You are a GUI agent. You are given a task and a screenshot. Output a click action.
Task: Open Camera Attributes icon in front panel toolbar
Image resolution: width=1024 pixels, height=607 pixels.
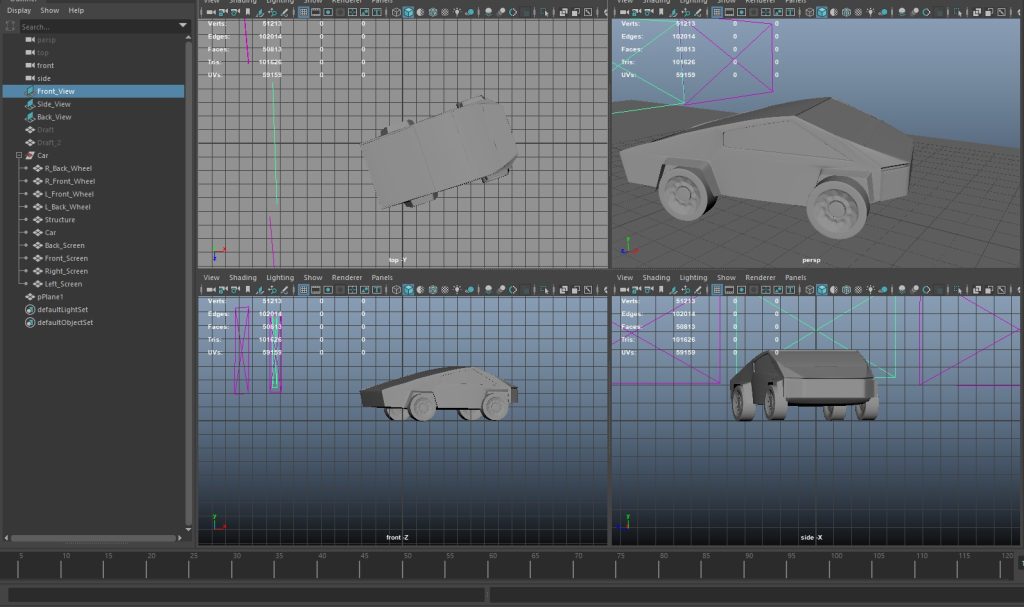tap(235, 289)
